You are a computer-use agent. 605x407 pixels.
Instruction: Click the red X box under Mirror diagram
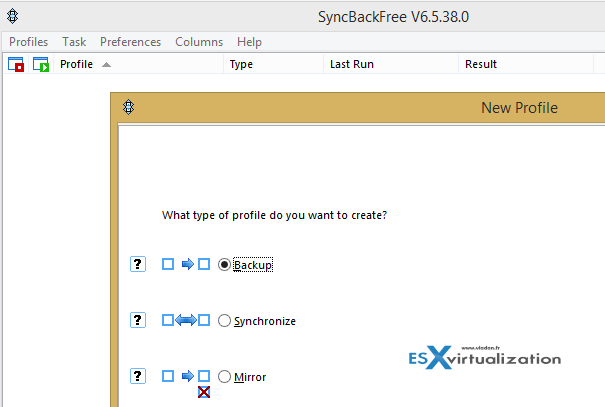[x=204, y=392]
